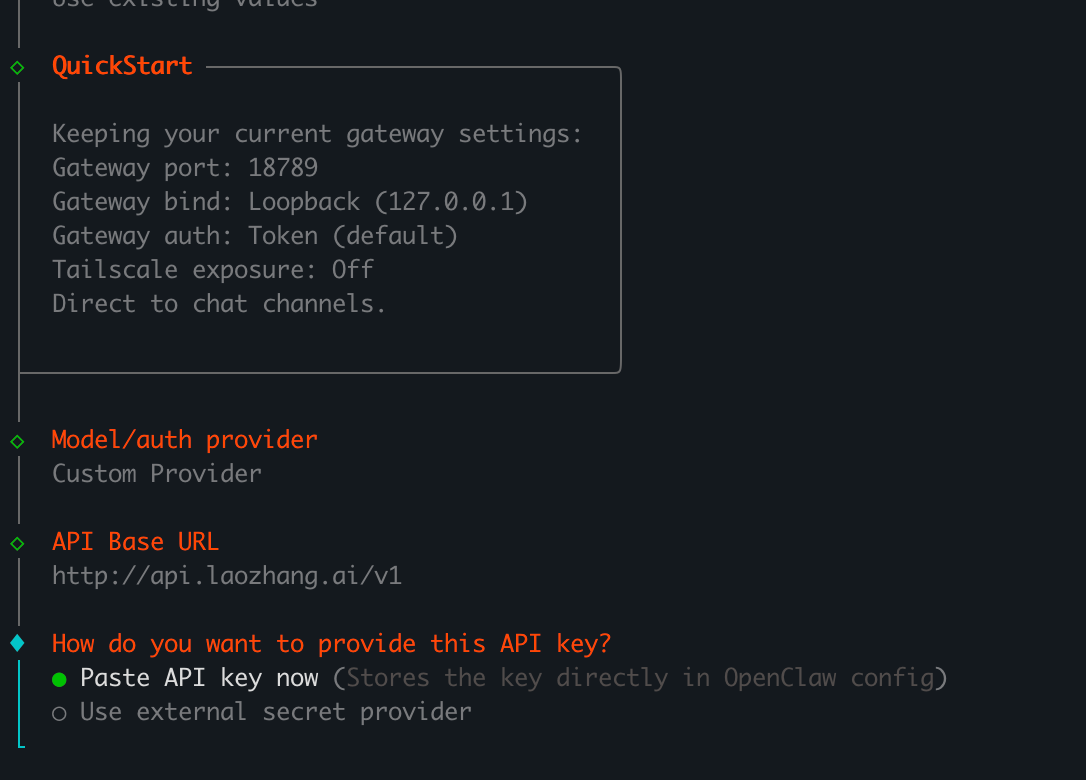Expand the QuickStart section
The height and width of the screenshot is (780, 1086).
[122, 65]
